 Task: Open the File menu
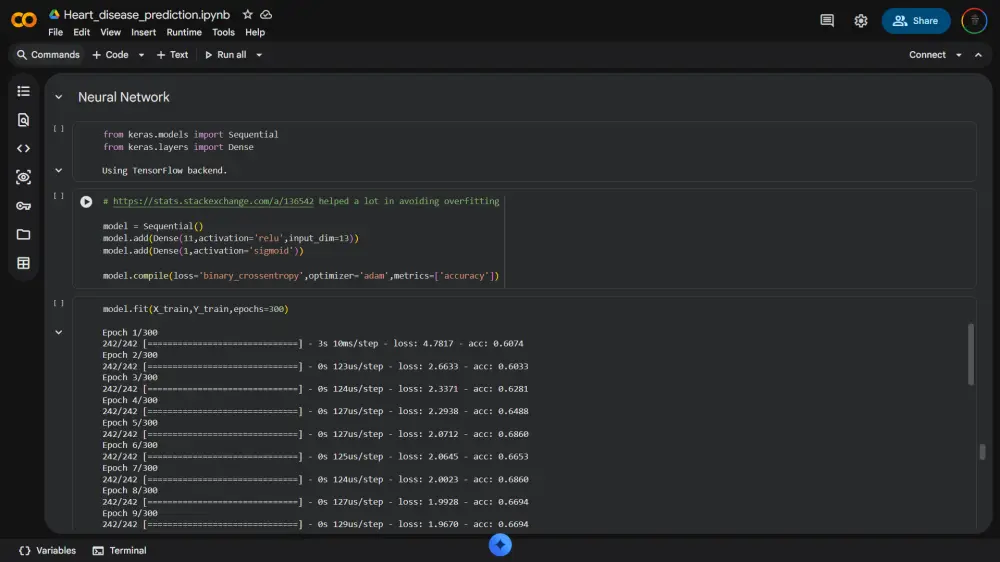(55, 32)
